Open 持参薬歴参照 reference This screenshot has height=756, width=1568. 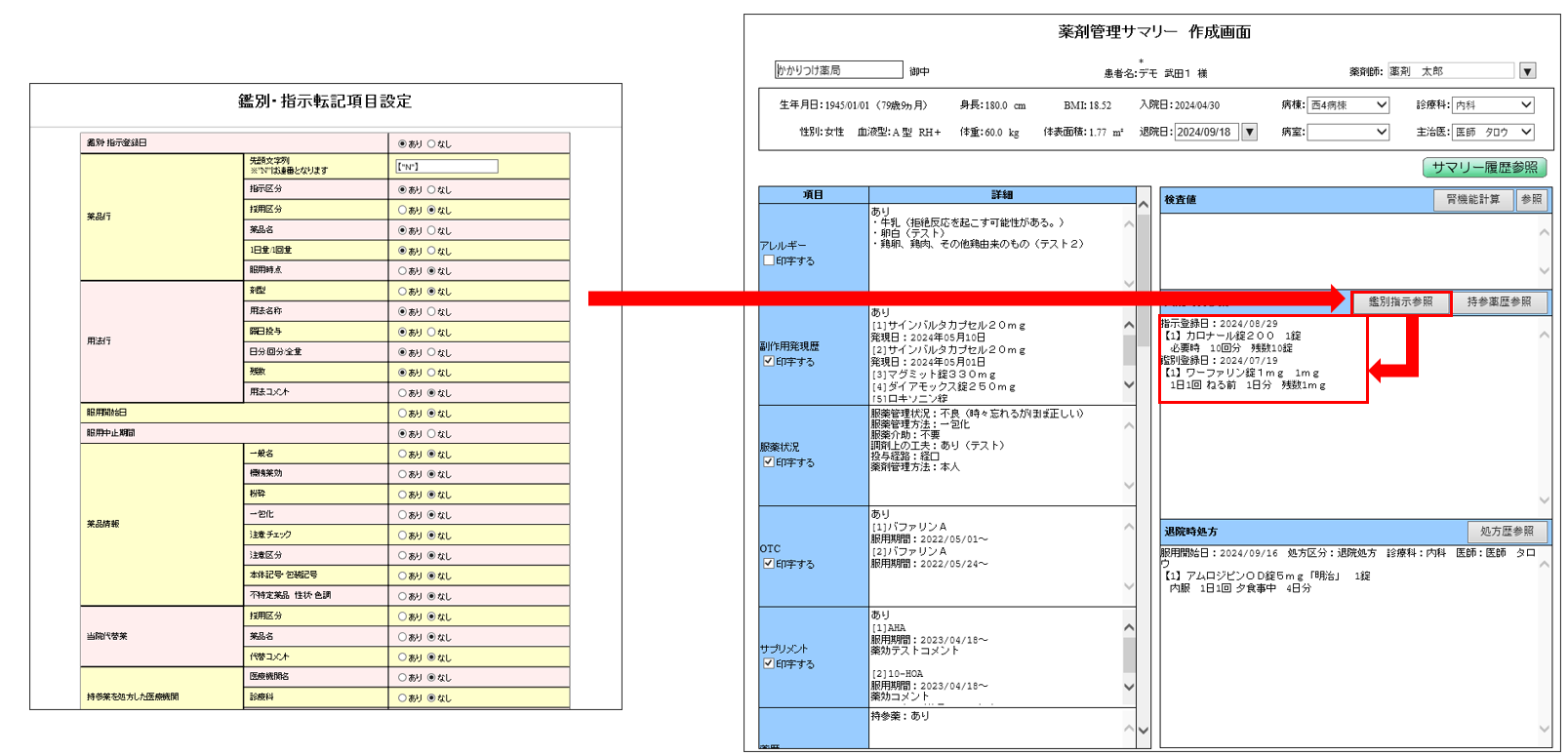[1499, 302]
